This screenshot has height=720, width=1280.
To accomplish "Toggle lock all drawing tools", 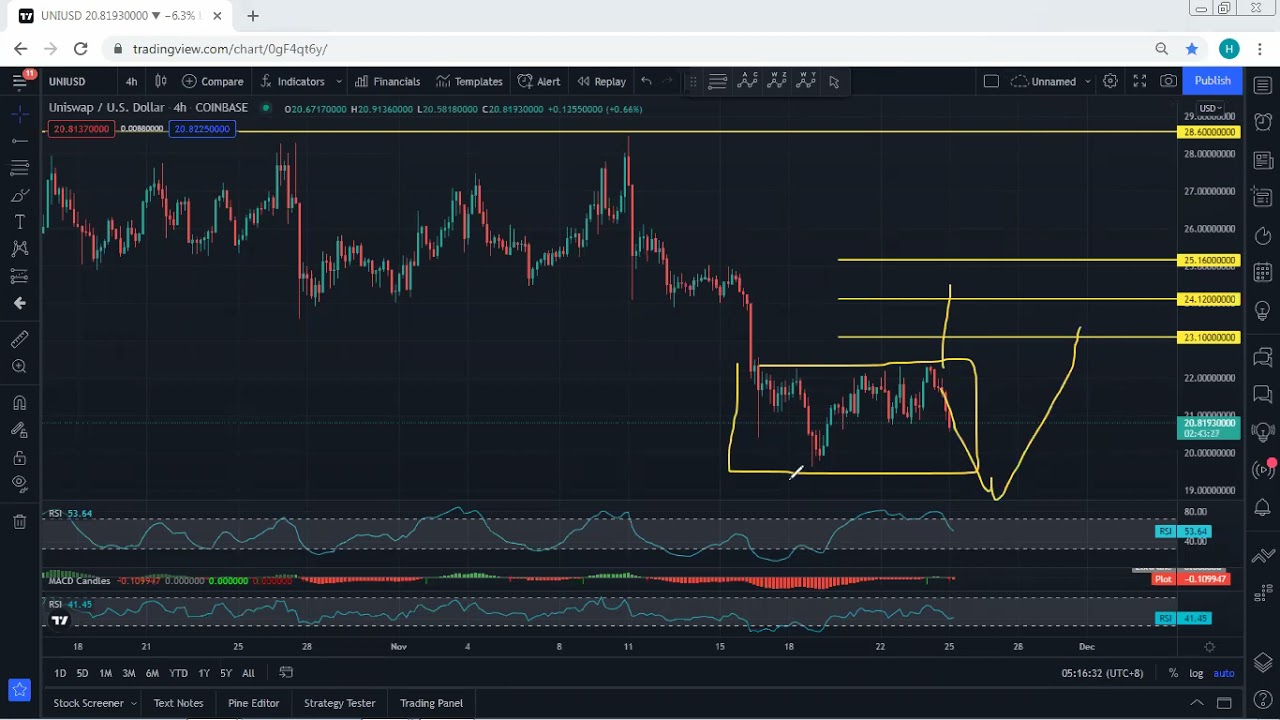I will click(x=19, y=458).
